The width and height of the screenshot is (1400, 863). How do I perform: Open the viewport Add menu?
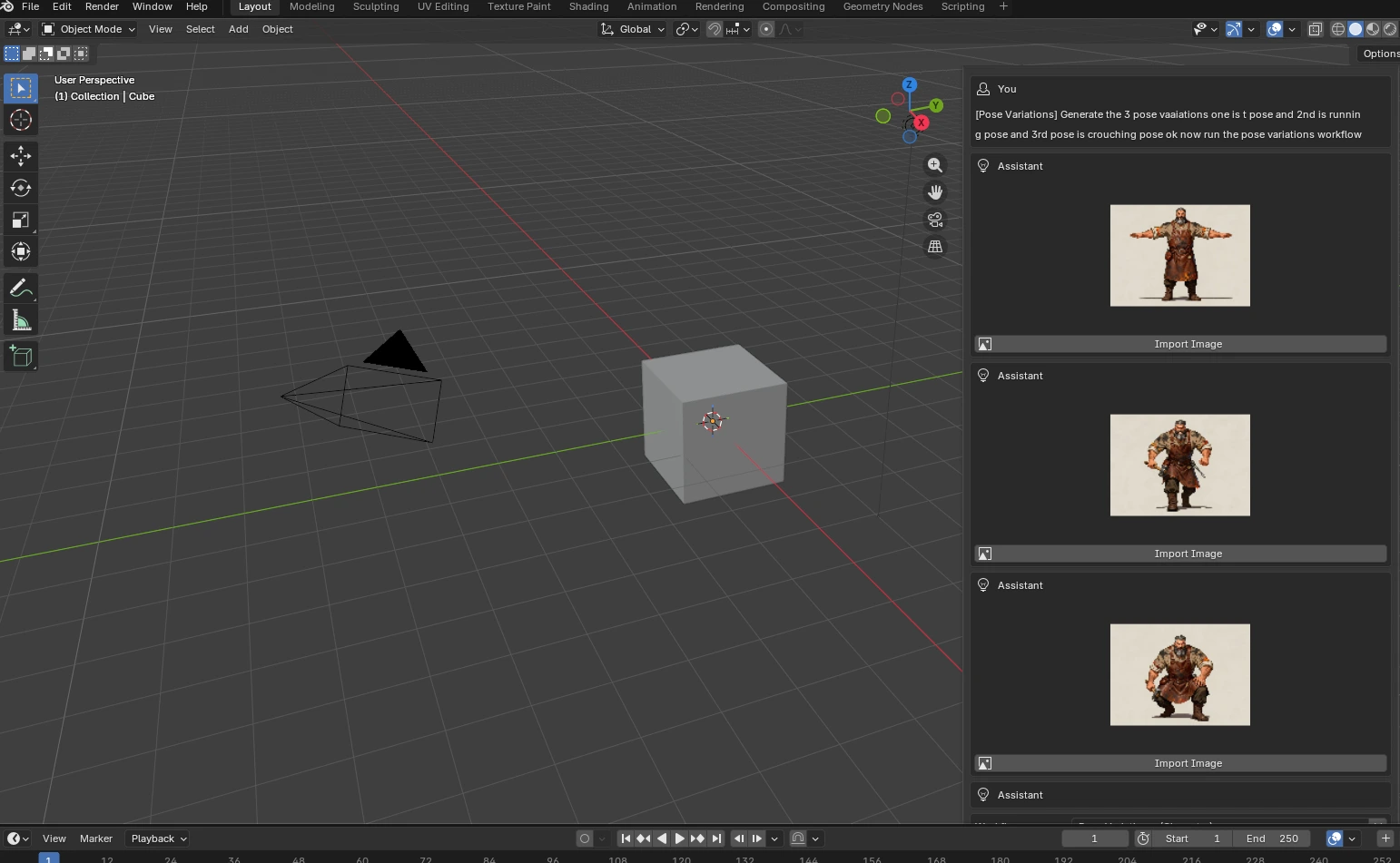coord(238,29)
